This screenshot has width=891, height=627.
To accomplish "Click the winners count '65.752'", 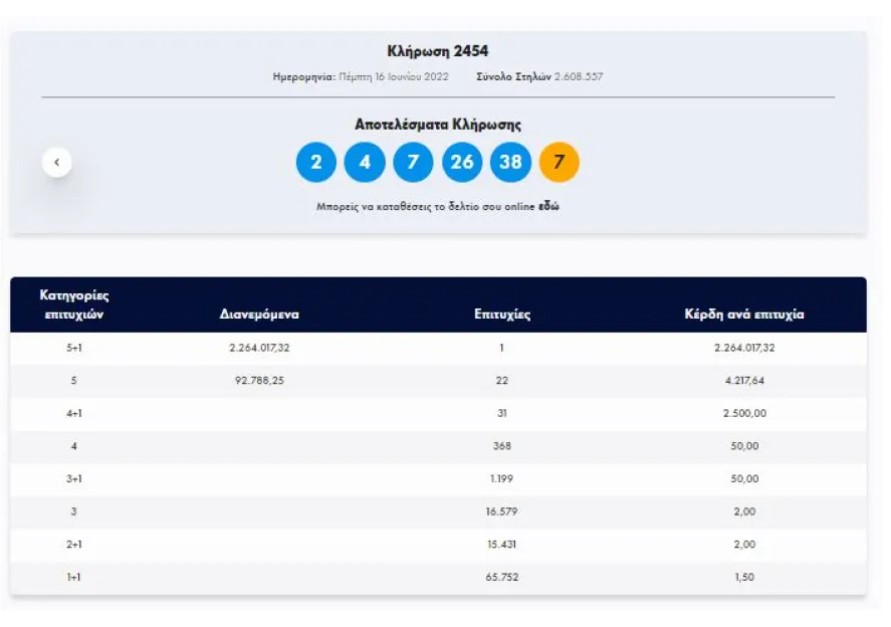I will (502, 578).
